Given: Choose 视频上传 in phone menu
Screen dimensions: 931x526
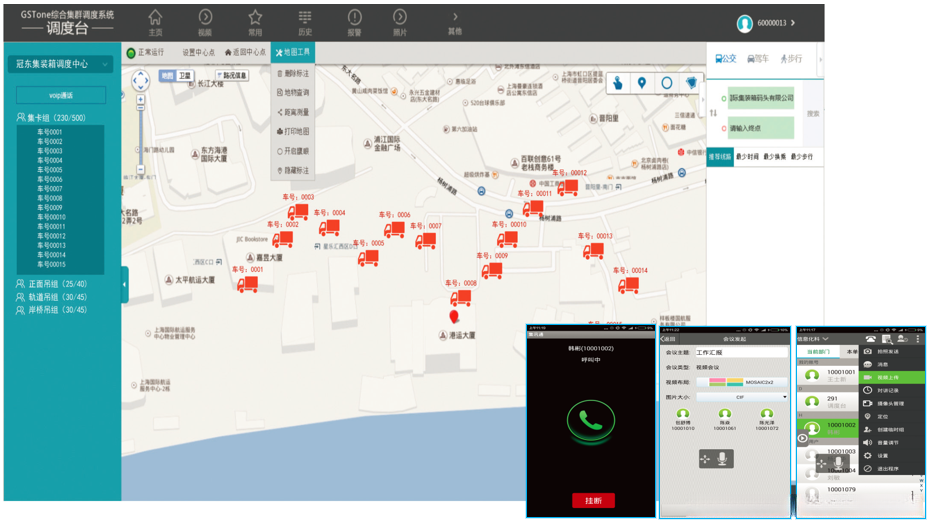Looking at the screenshot, I should pos(892,378).
